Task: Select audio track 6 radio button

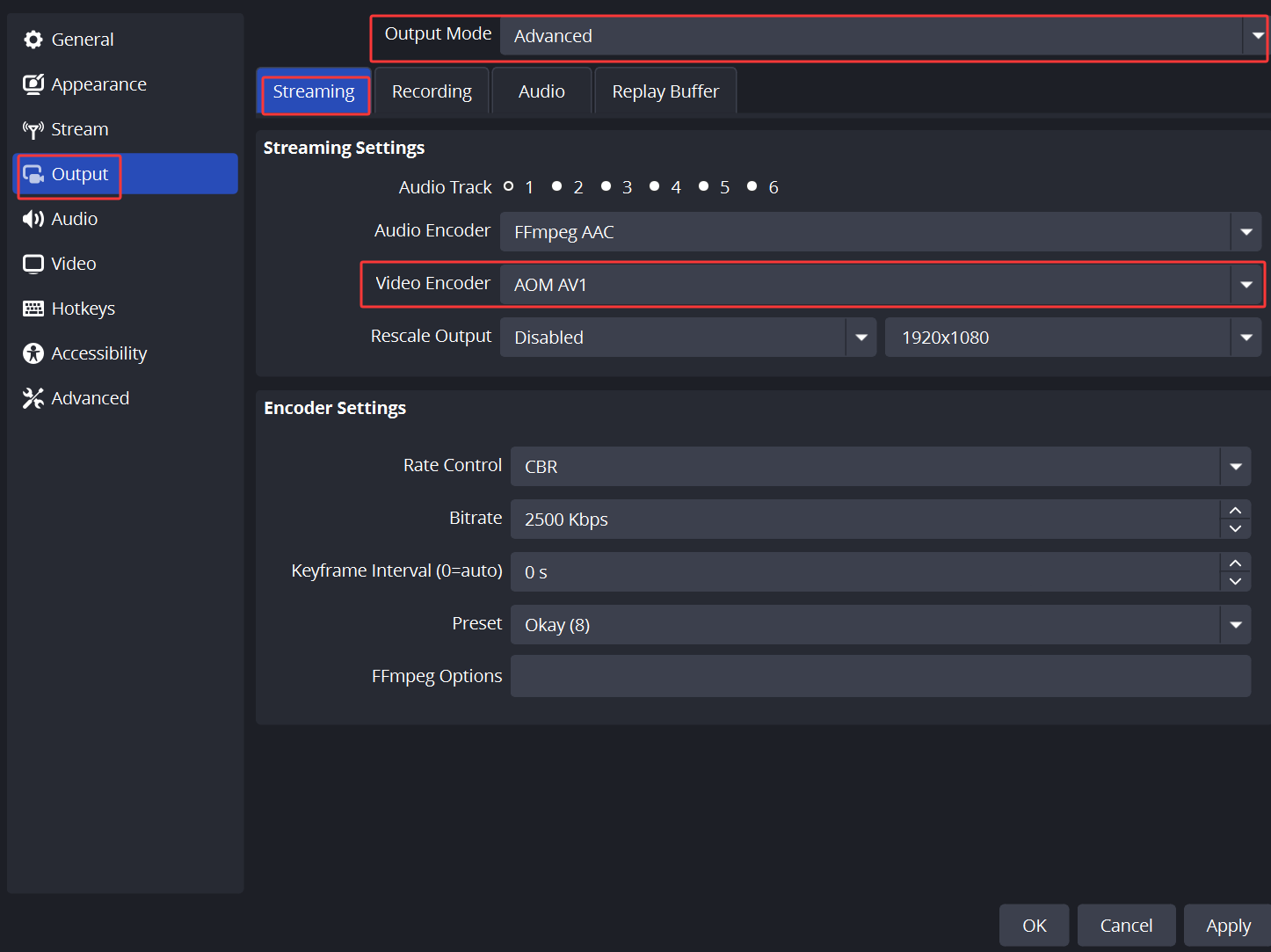Action: tap(752, 186)
